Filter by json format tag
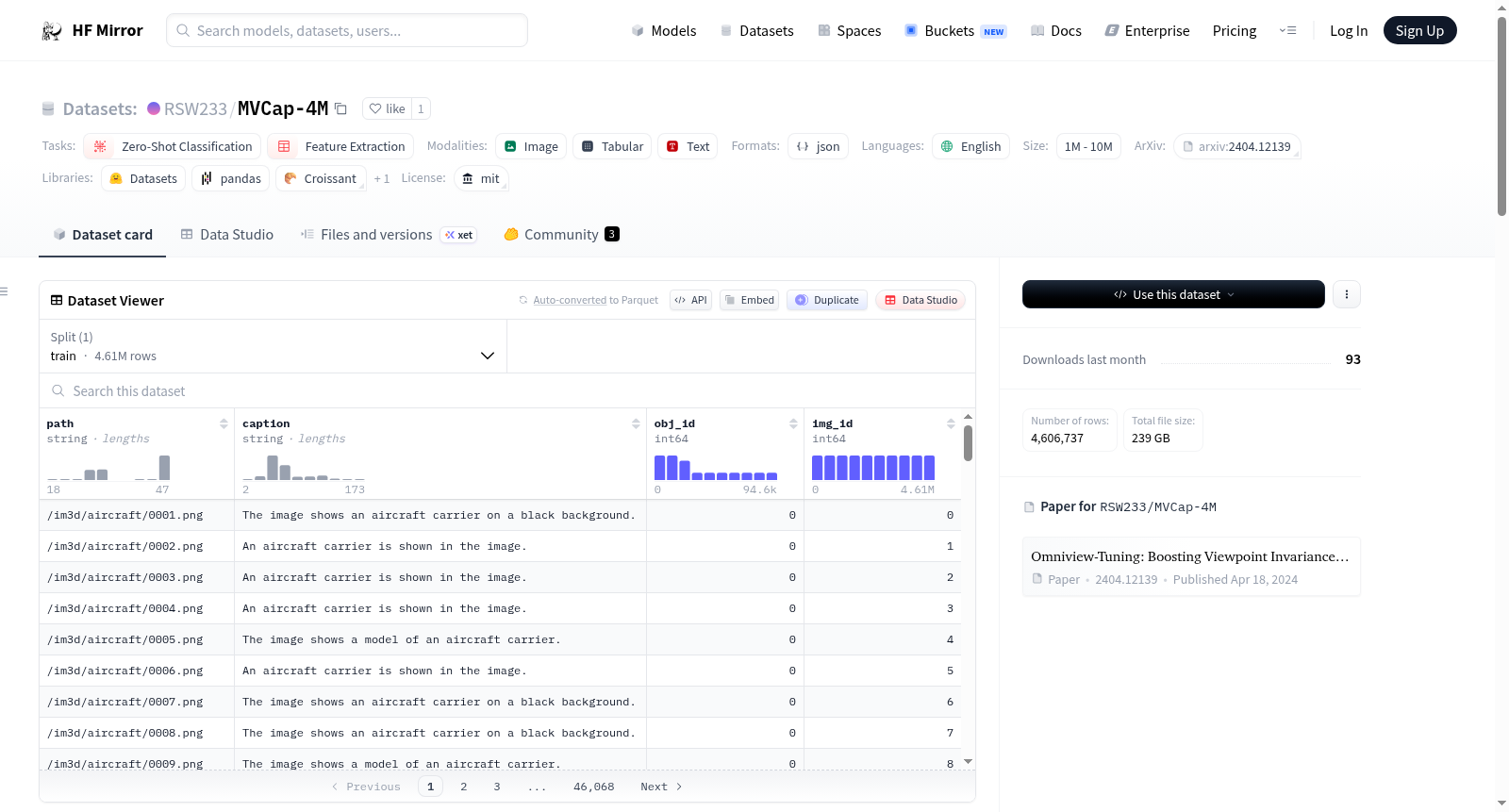The image size is (1509, 812). click(x=818, y=146)
